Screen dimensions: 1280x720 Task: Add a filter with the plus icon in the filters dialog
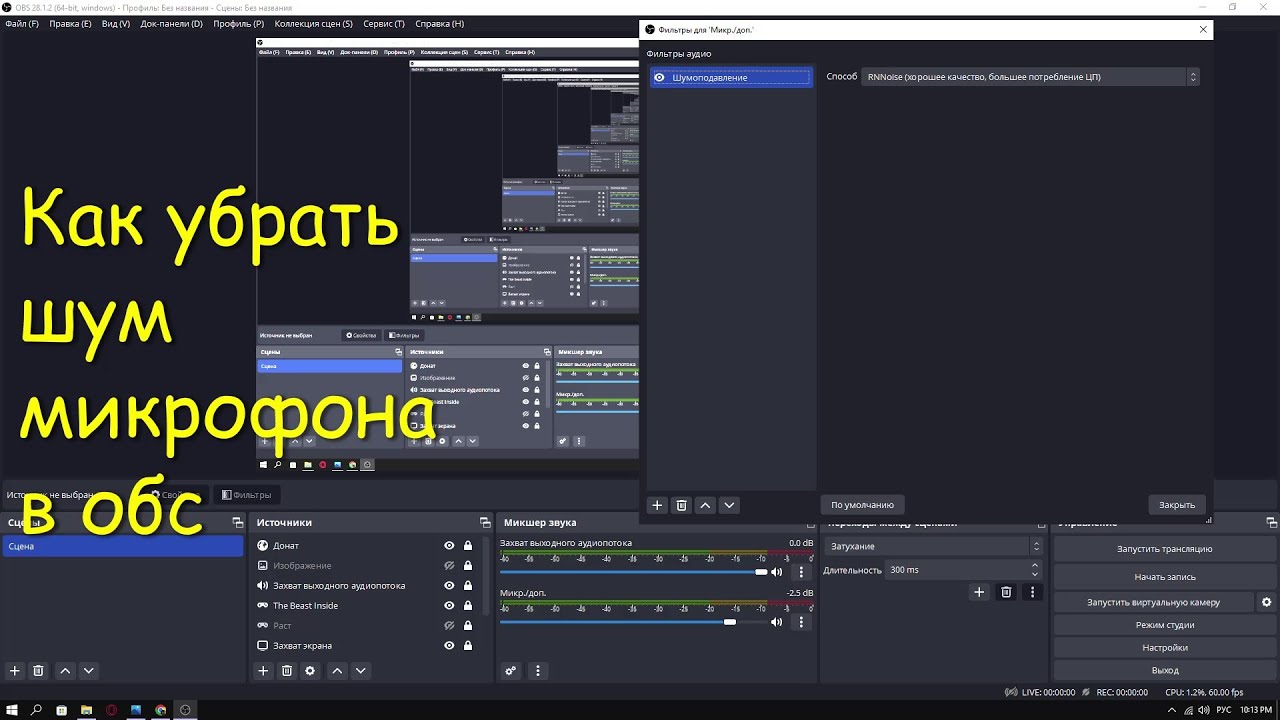tap(657, 505)
